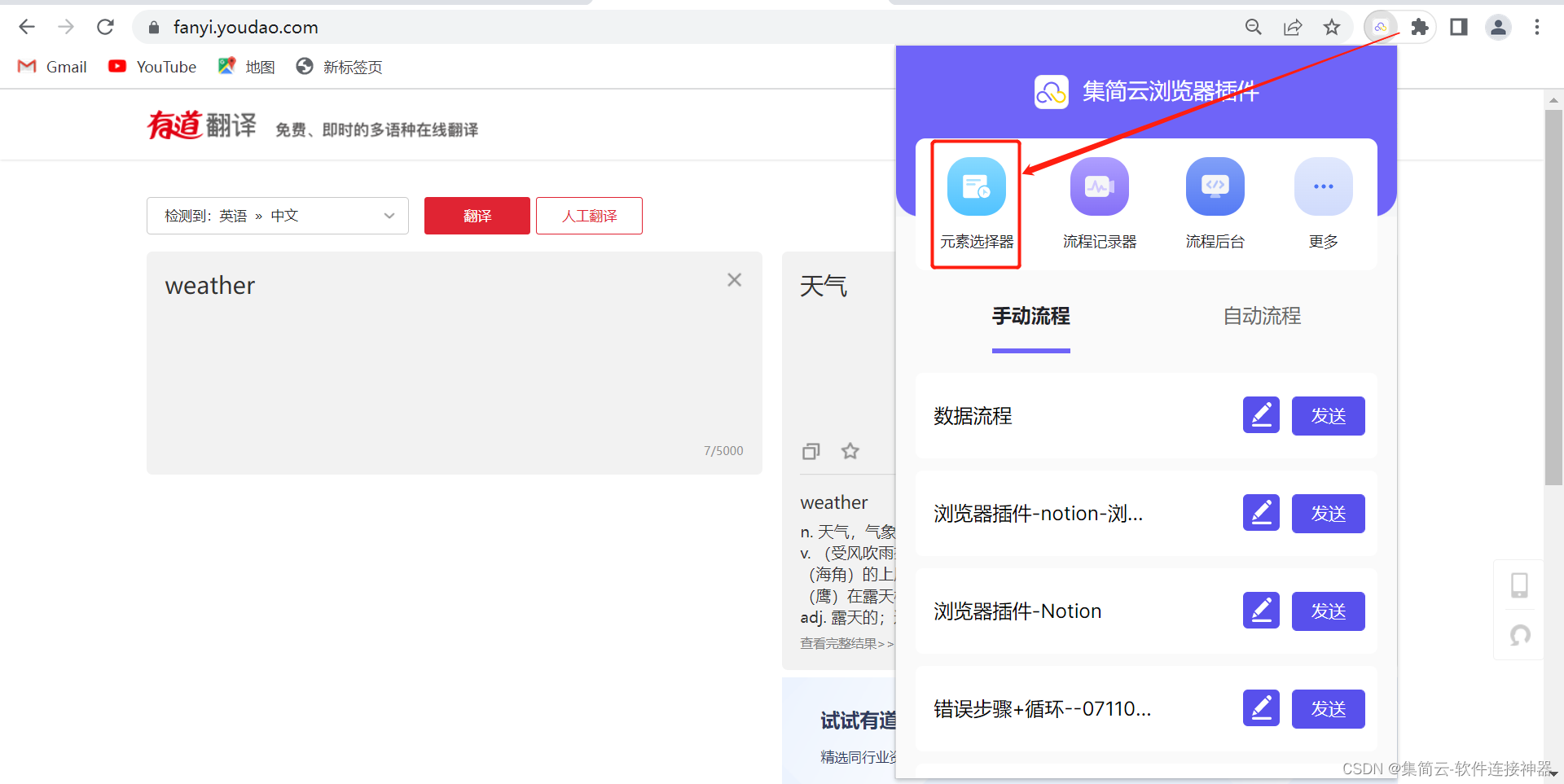Click the page vertical scrollbar thumb
Image resolution: width=1564 pixels, height=784 pixels.
pyautogui.click(x=1553, y=297)
